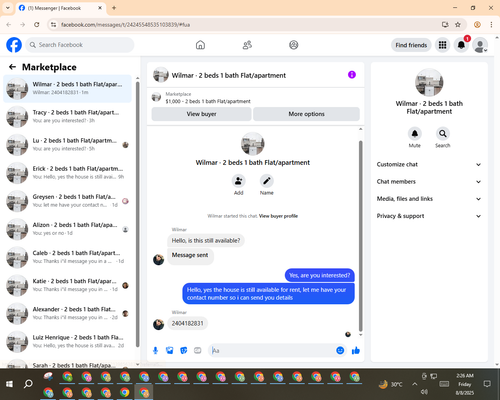Go back using Marketplace back arrow

pos(12,67)
